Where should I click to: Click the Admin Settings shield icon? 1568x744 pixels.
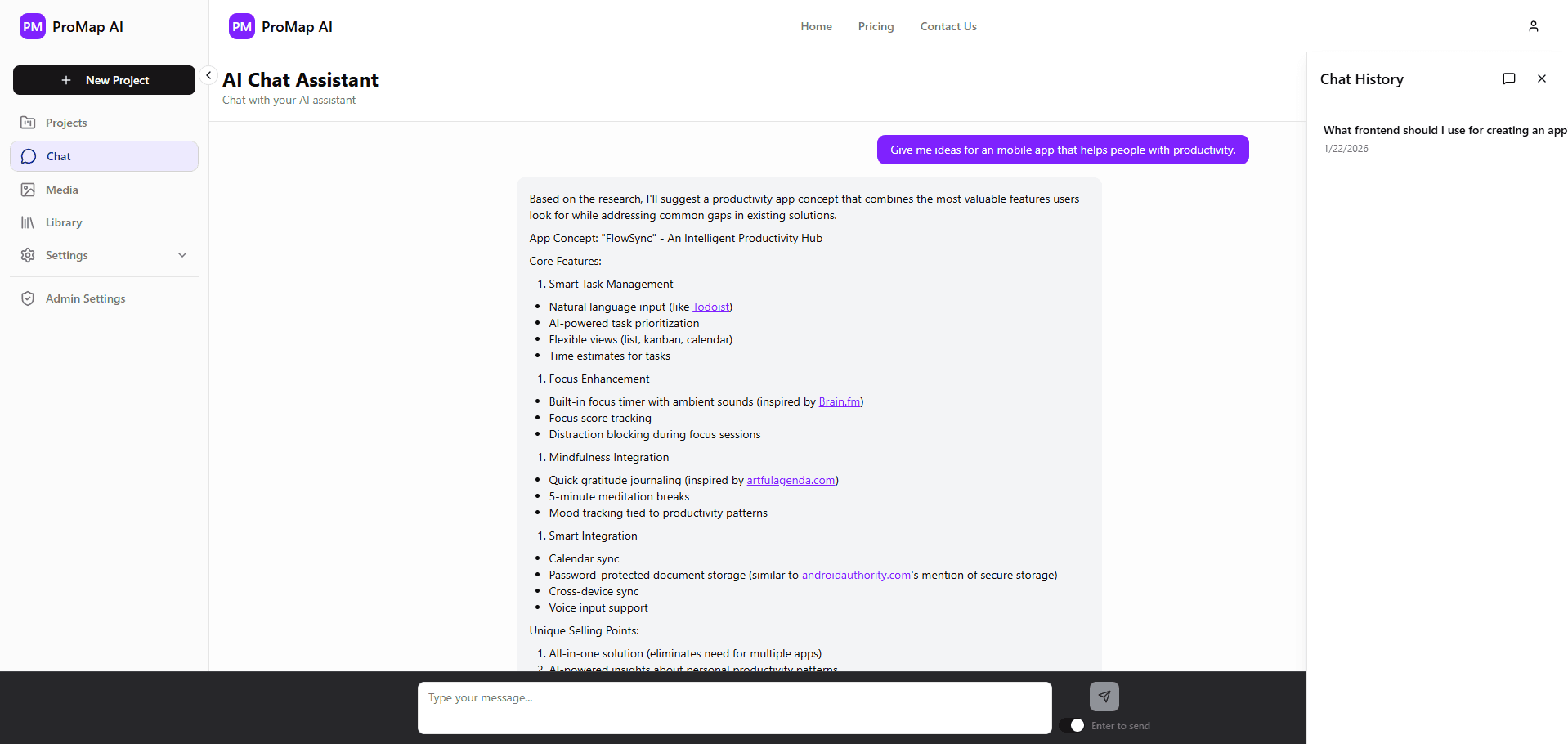tap(28, 298)
